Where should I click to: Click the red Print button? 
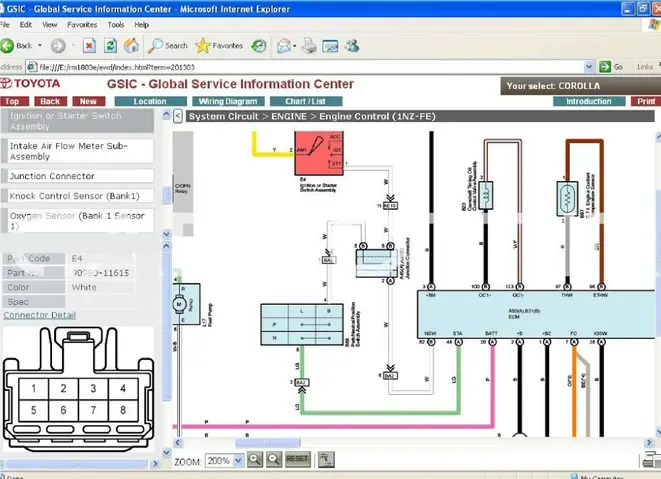646,101
